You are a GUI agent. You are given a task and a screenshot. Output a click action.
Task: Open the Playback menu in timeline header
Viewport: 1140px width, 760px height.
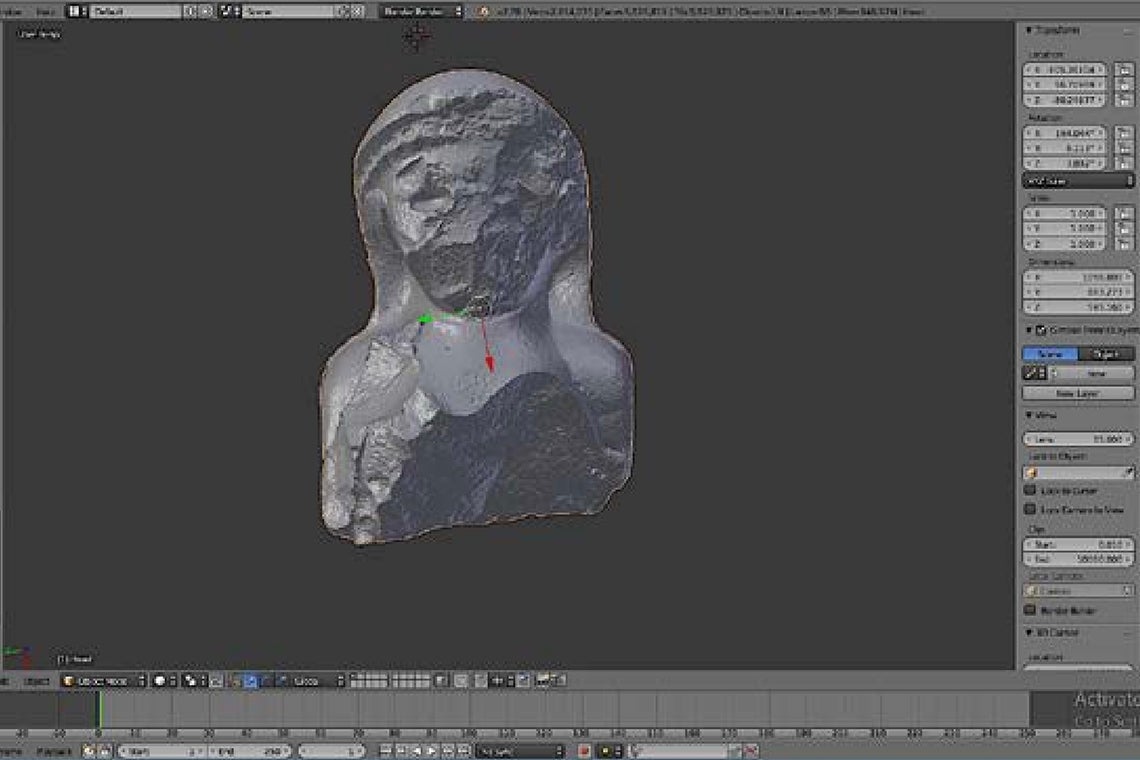tap(54, 751)
